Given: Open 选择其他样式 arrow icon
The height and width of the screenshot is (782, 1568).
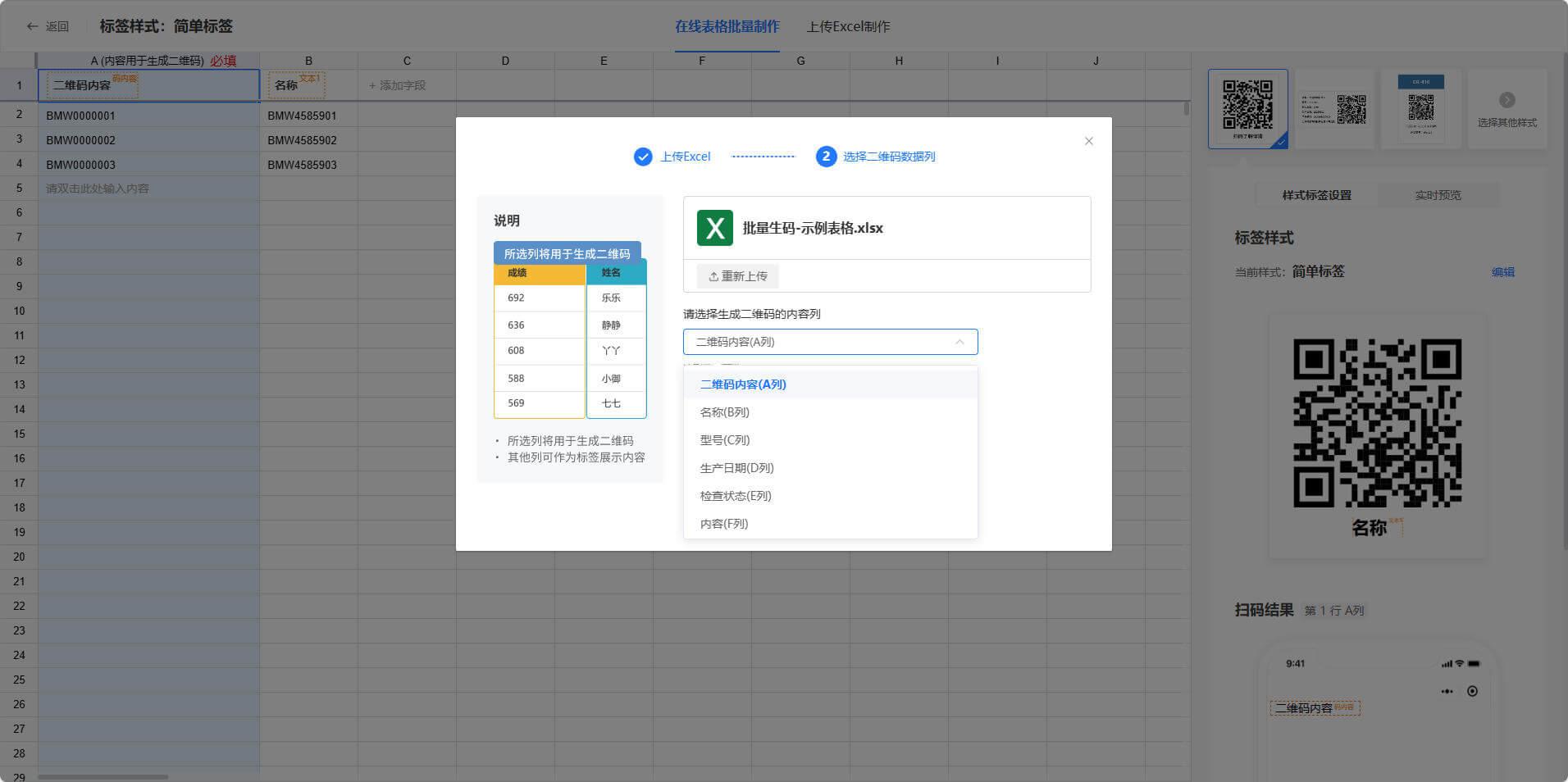Looking at the screenshot, I should coord(1507,100).
